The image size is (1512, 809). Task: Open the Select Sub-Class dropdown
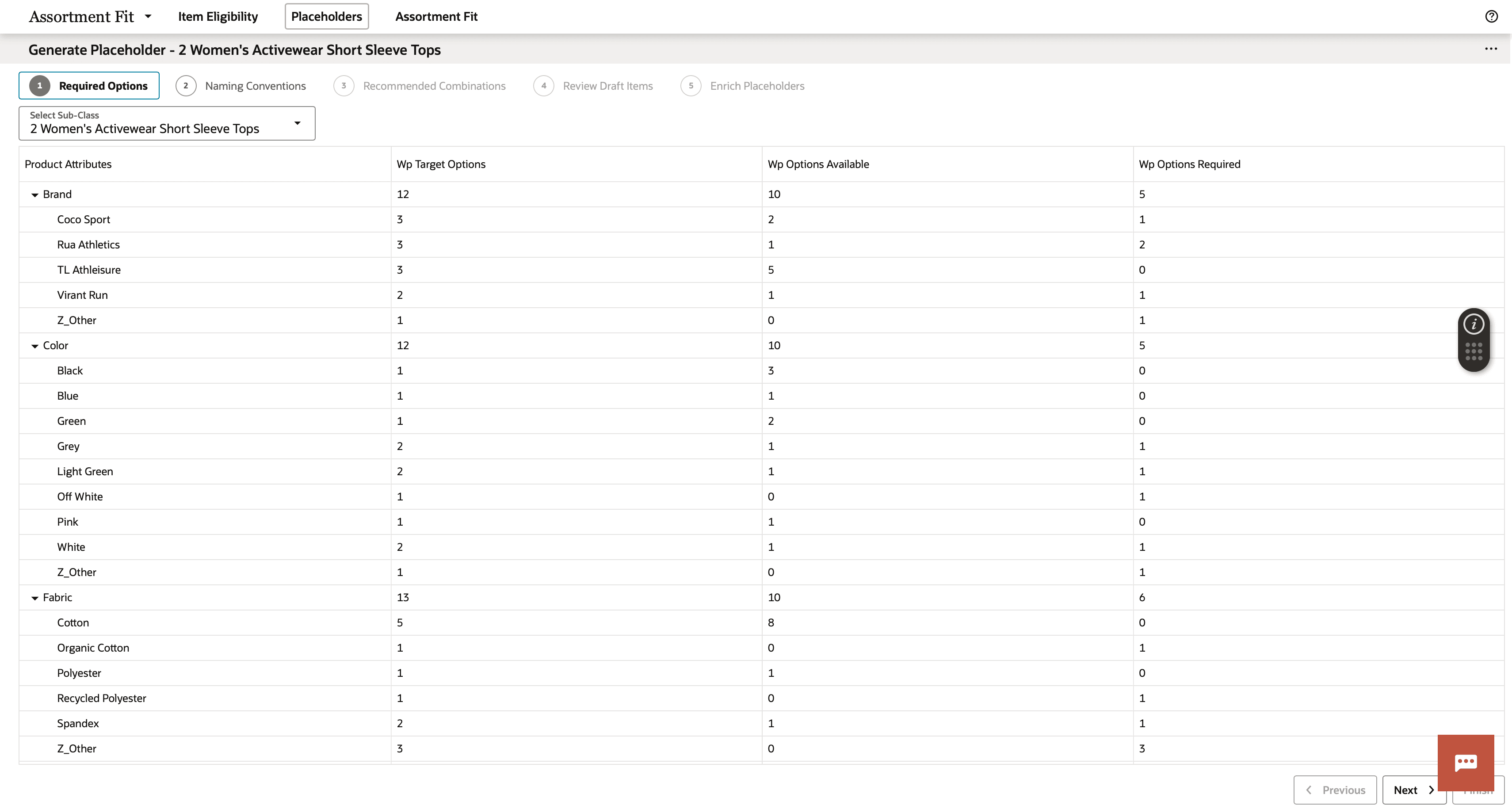297,123
